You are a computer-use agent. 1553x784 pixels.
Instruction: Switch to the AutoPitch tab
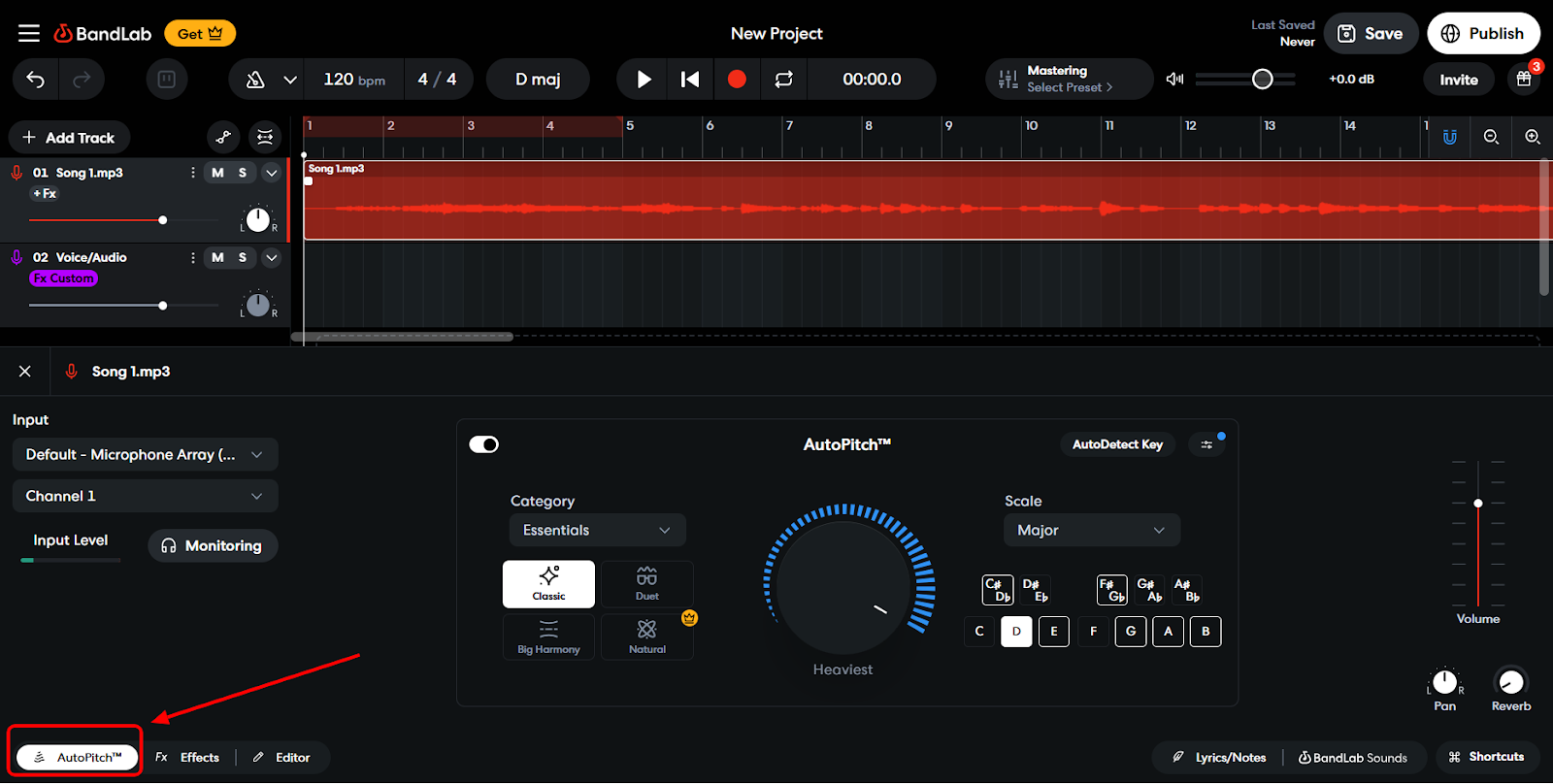[78, 758]
